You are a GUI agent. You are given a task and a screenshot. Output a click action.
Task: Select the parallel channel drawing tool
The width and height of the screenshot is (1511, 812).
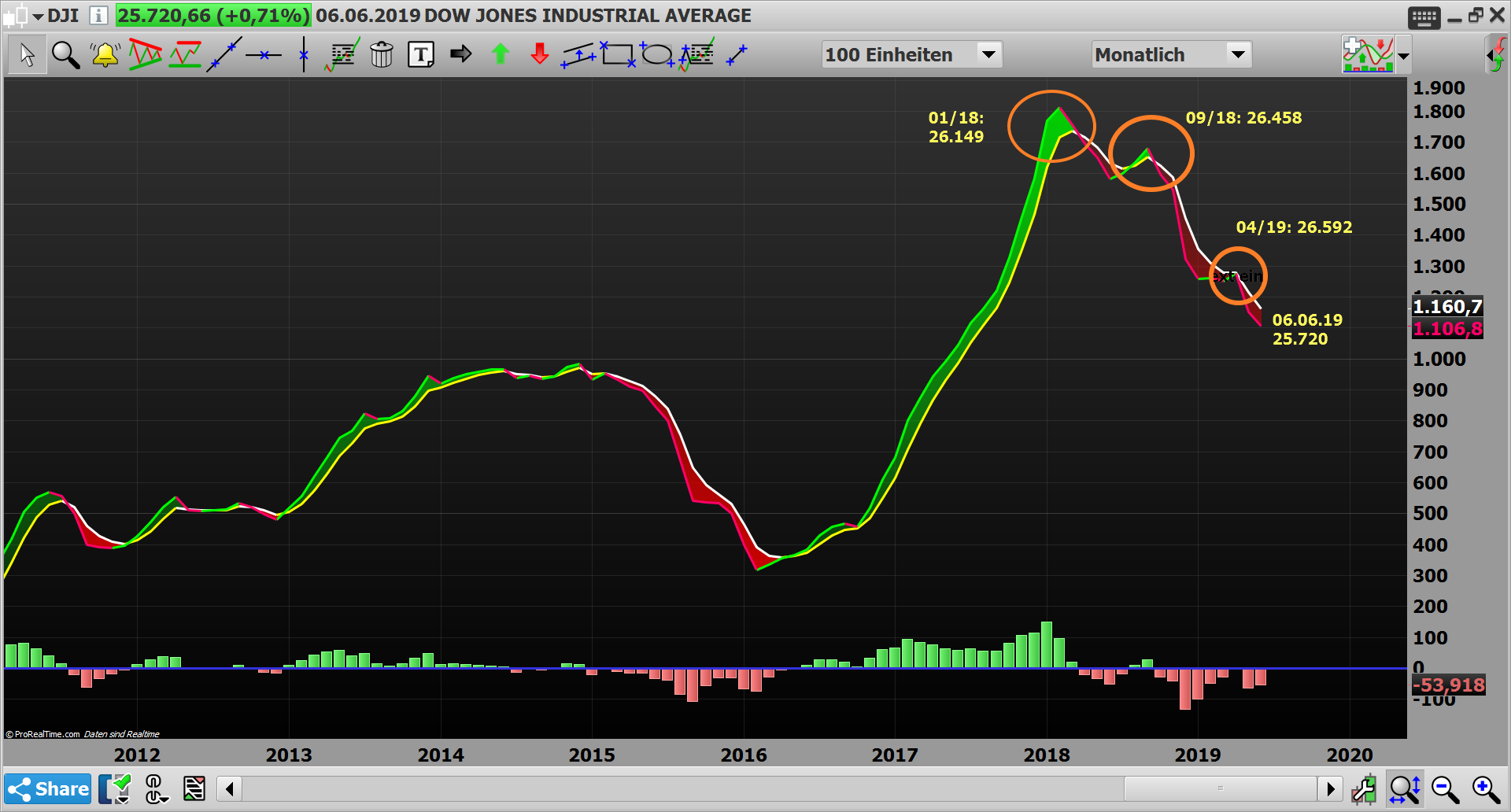(578, 55)
